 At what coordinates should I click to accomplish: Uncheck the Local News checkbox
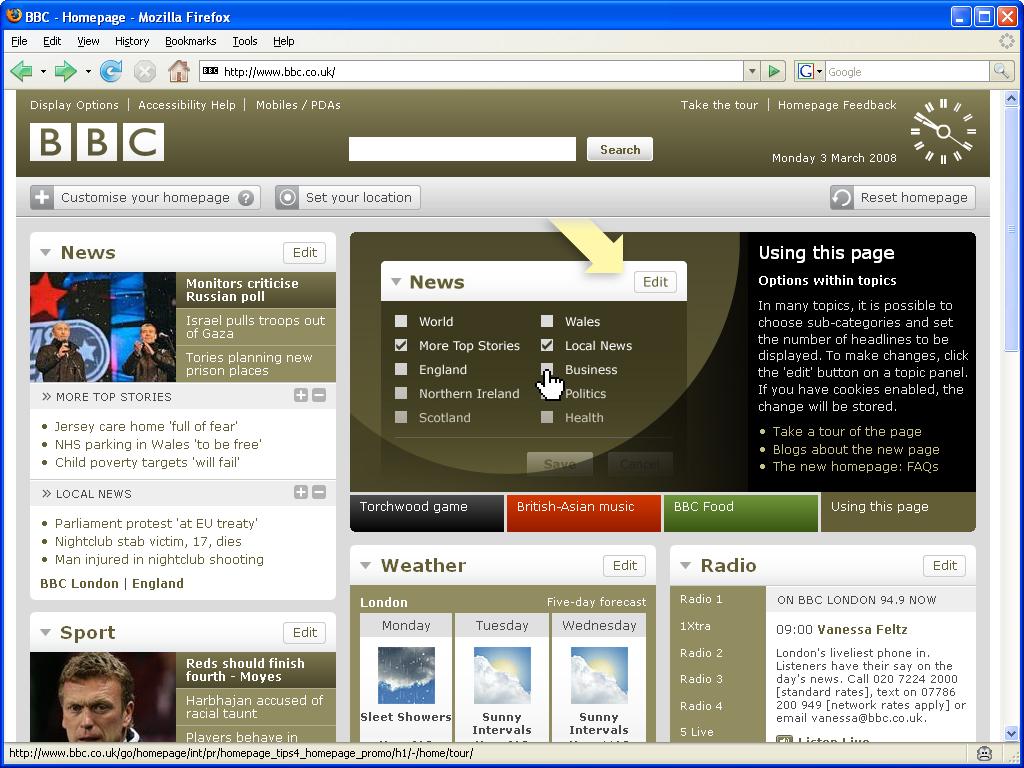(x=547, y=345)
